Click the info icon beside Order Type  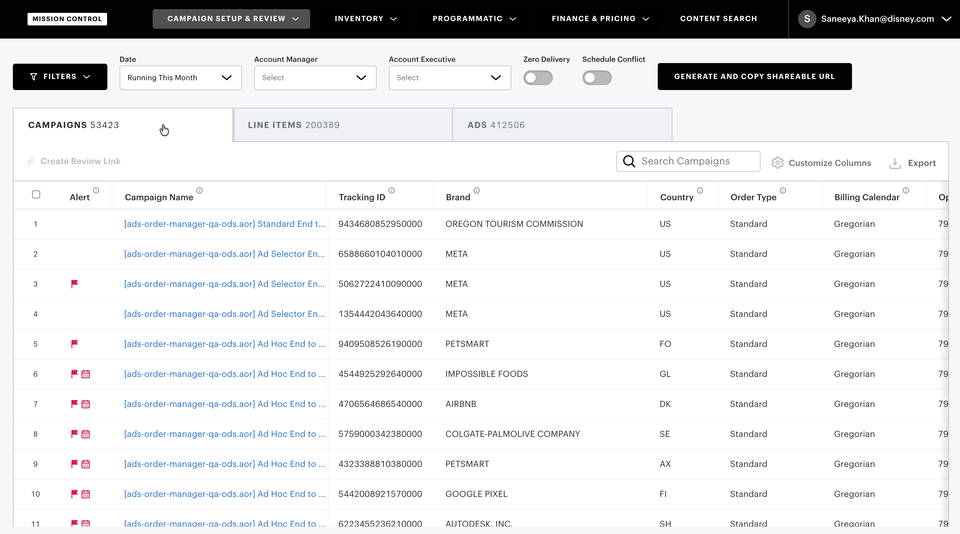point(783,190)
